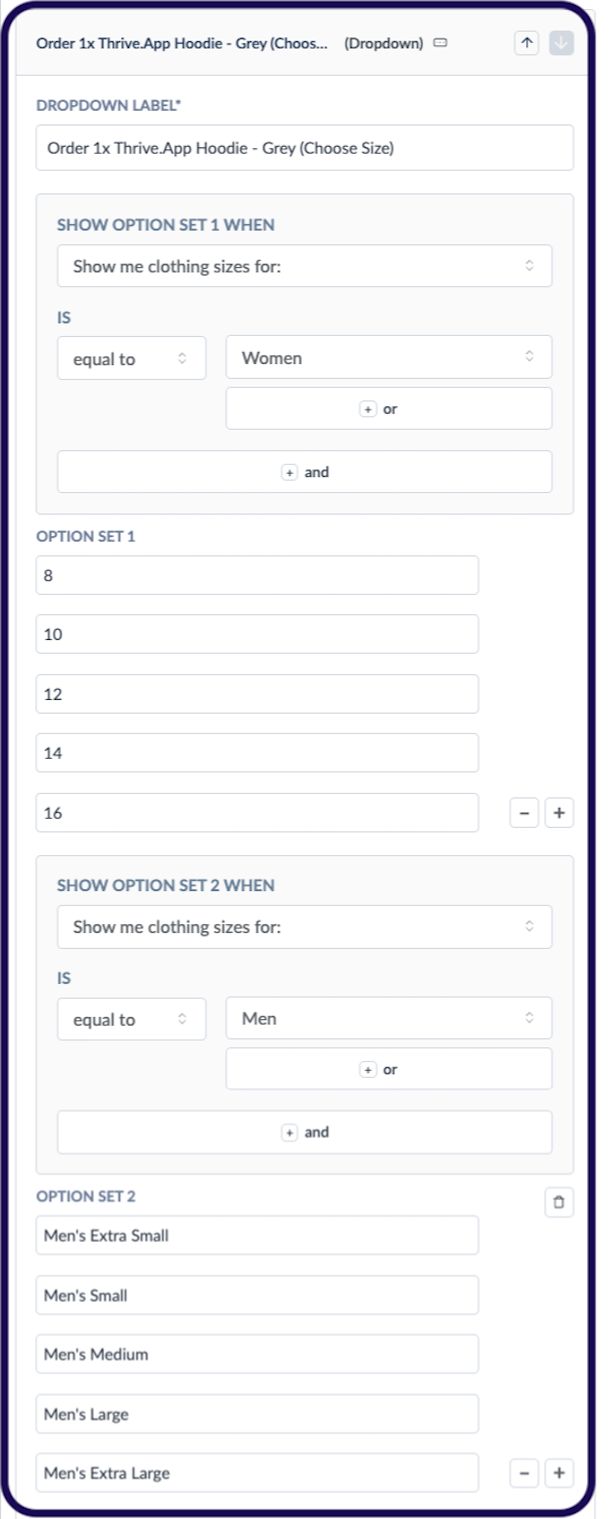The image size is (612, 1519).
Task: Add an or condition to Option Set 1
Action: click(x=389, y=408)
